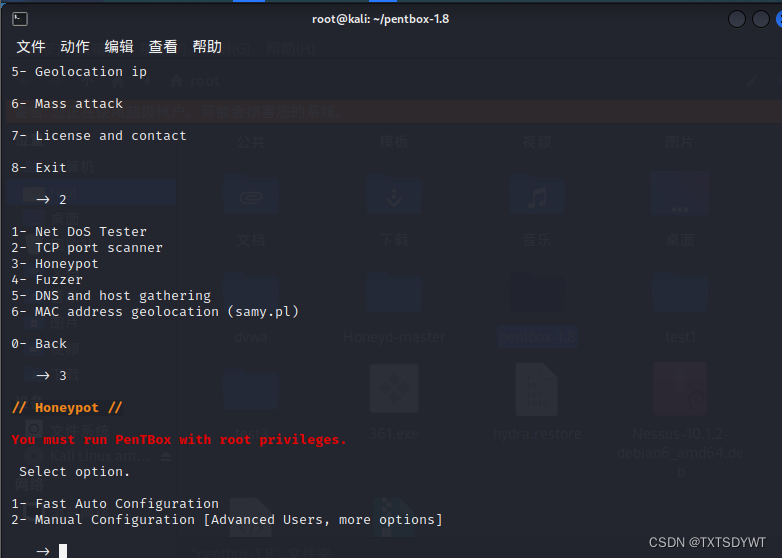This screenshot has width=782, height=558.
Task: Click the terminal line '5- Geolocation ip'
Action: tap(79, 72)
